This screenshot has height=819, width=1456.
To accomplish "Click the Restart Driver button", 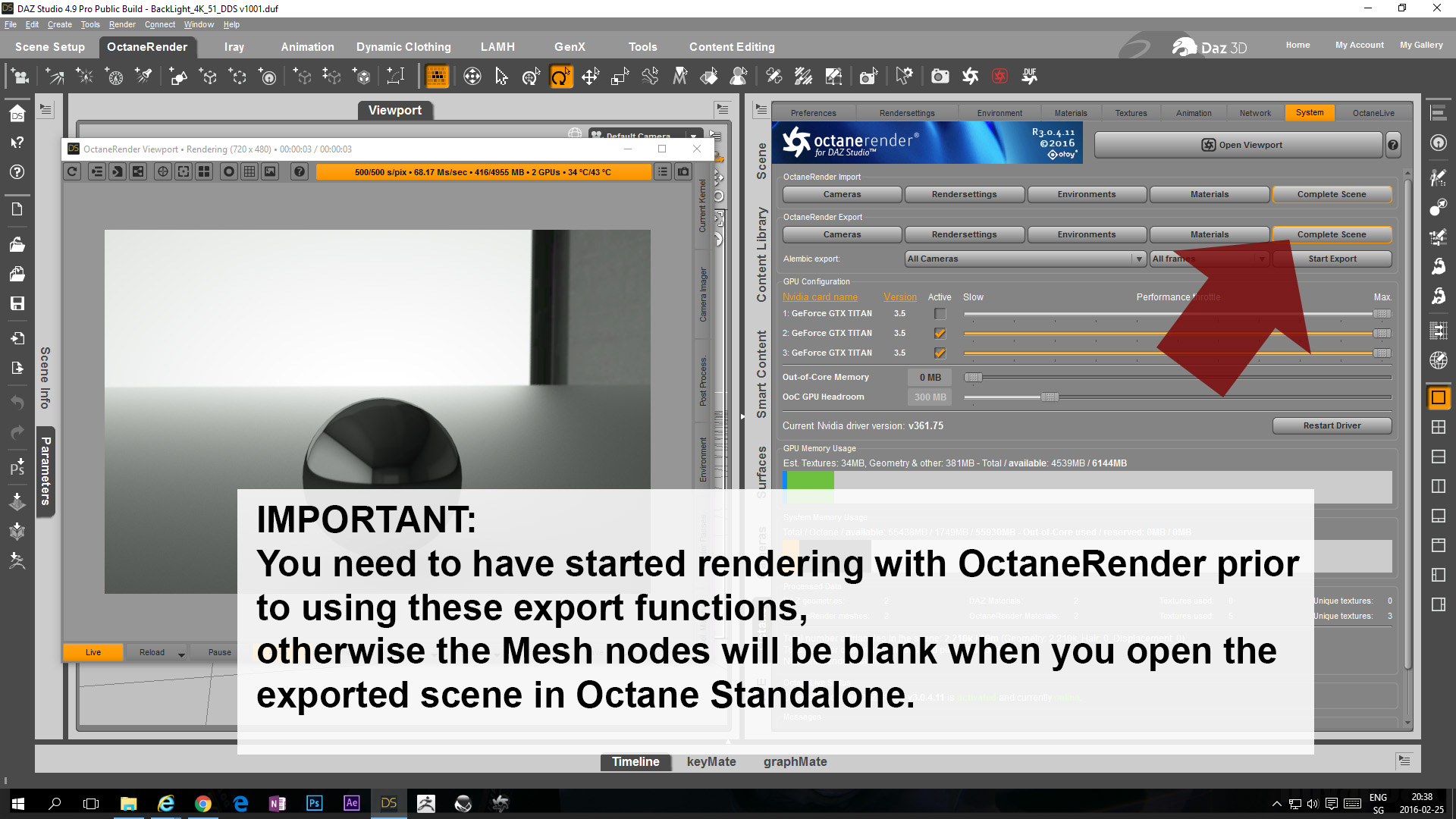I will (1332, 426).
